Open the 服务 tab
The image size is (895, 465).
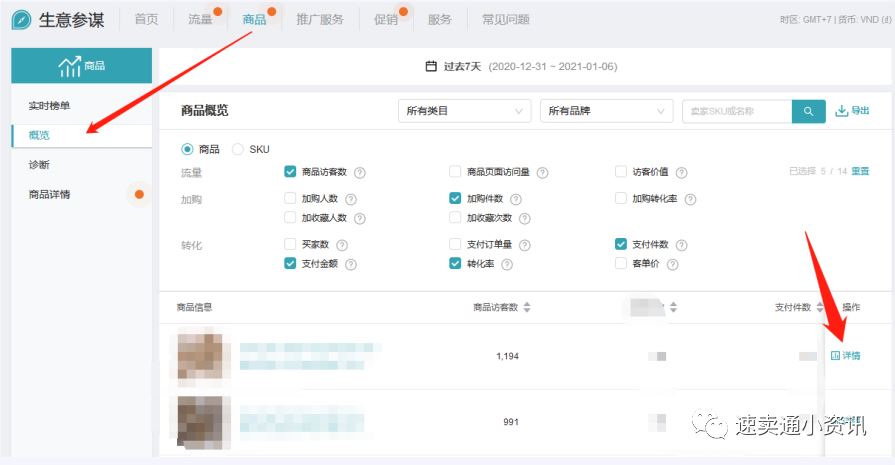[440, 19]
